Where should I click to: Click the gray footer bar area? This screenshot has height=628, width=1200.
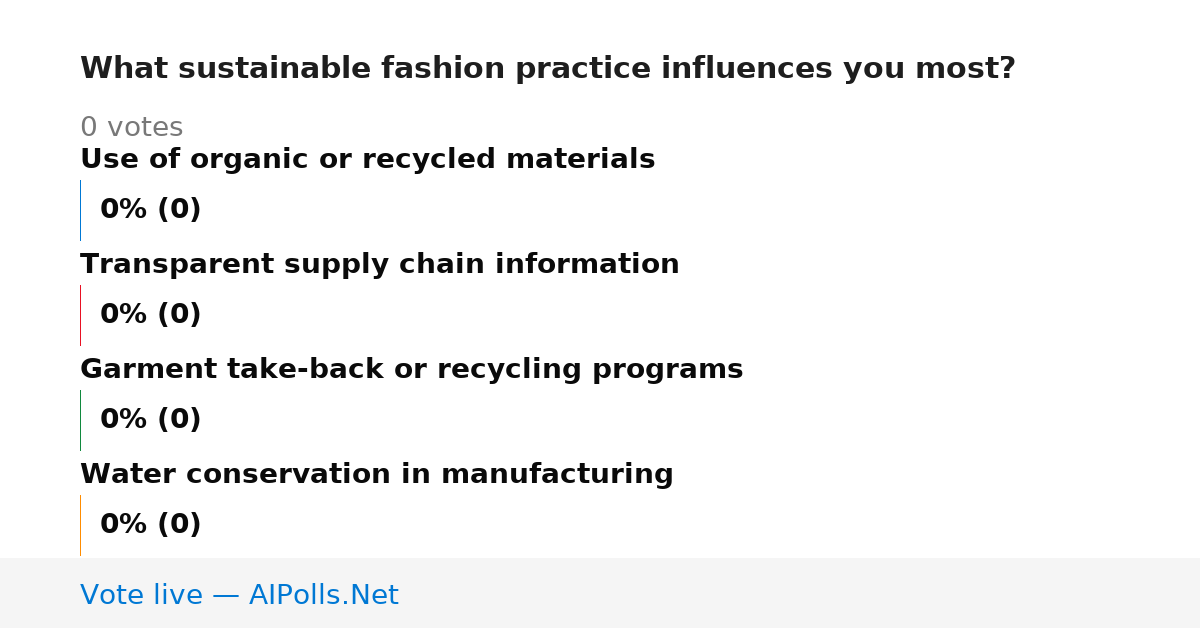click(x=600, y=593)
